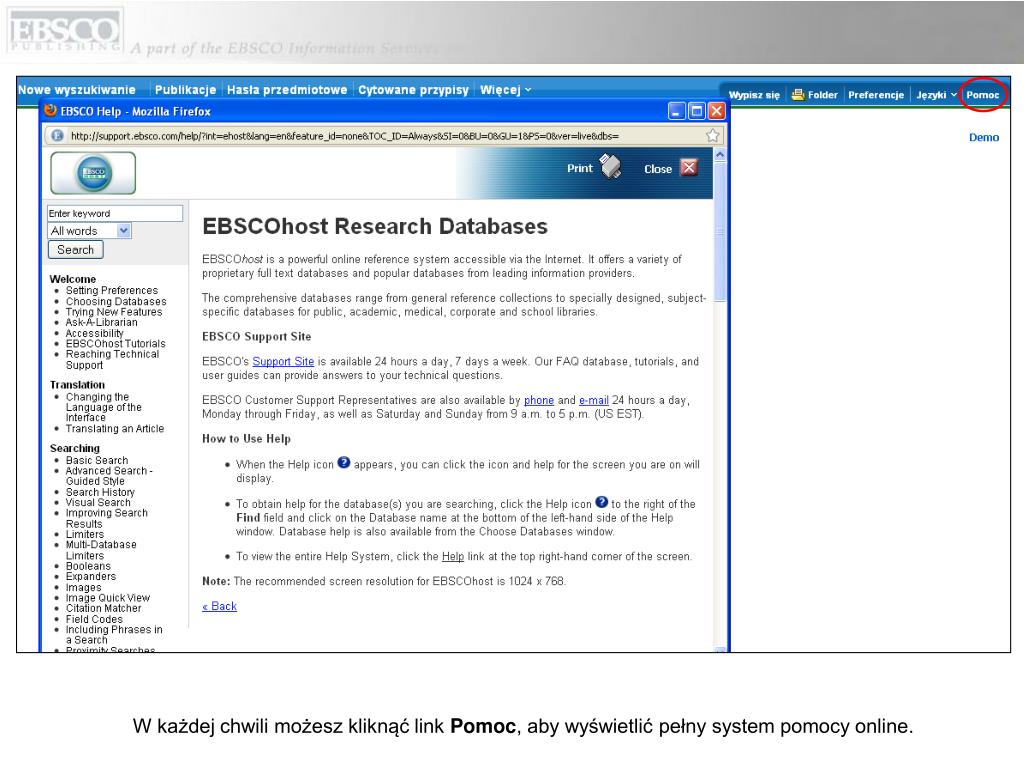Open EBSCOhost Tutorials help topic

tap(115, 344)
